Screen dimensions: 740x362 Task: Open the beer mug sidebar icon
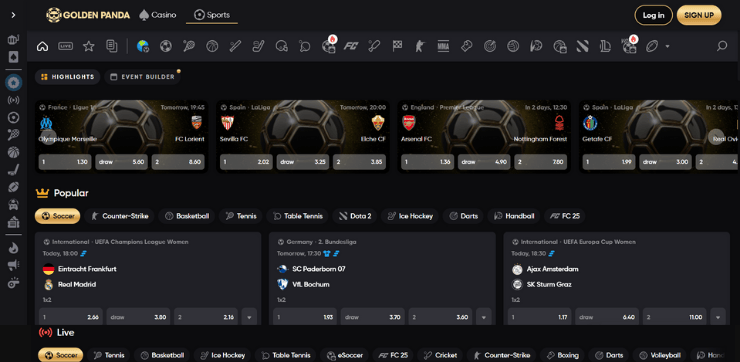13,40
